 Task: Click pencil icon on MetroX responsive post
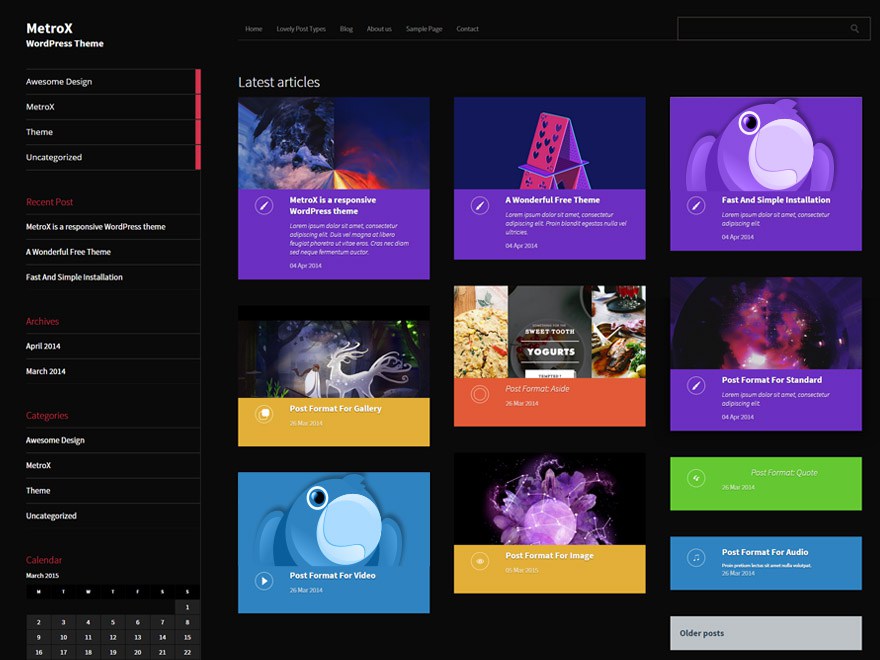pyautogui.click(x=264, y=205)
